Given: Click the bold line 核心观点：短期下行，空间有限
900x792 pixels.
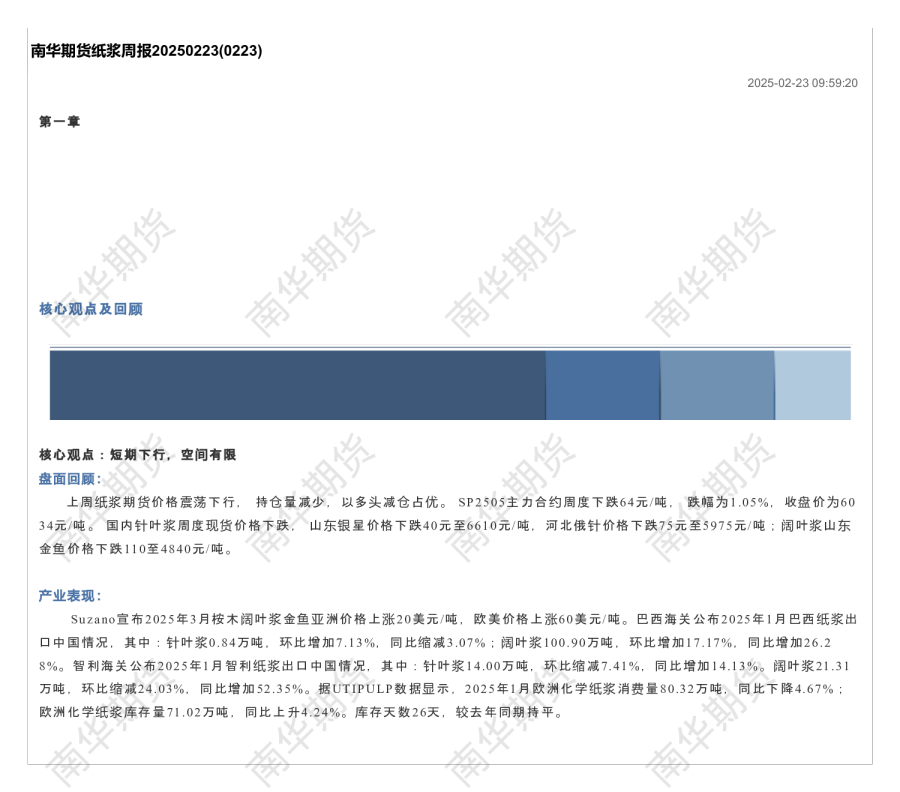Looking at the screenshot, I should pyautogui.click(x=138, y=455).
